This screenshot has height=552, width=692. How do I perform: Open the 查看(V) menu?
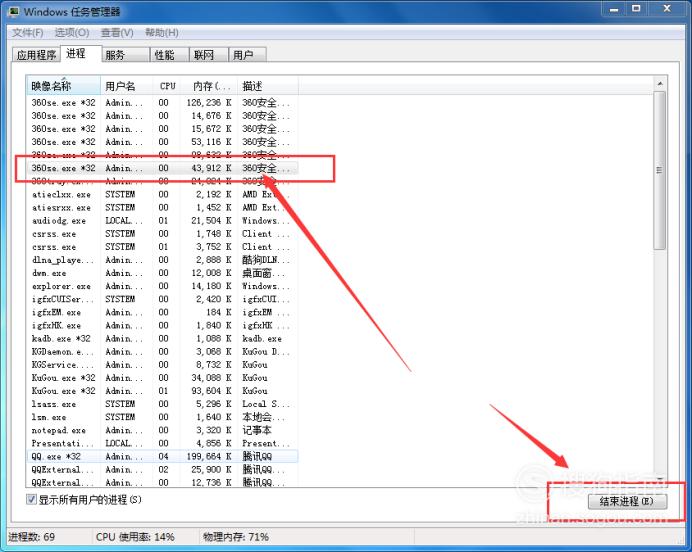(x=117, y=33)
